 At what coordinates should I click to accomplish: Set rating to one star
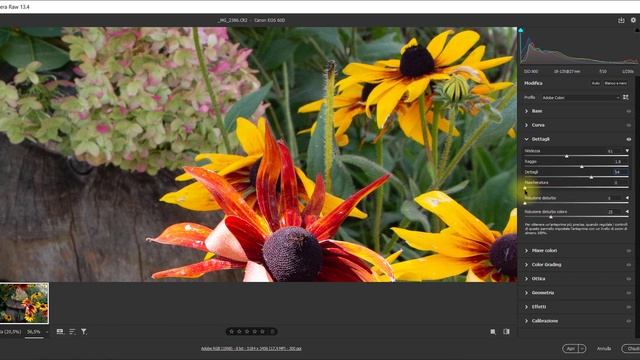pos(231,332)
